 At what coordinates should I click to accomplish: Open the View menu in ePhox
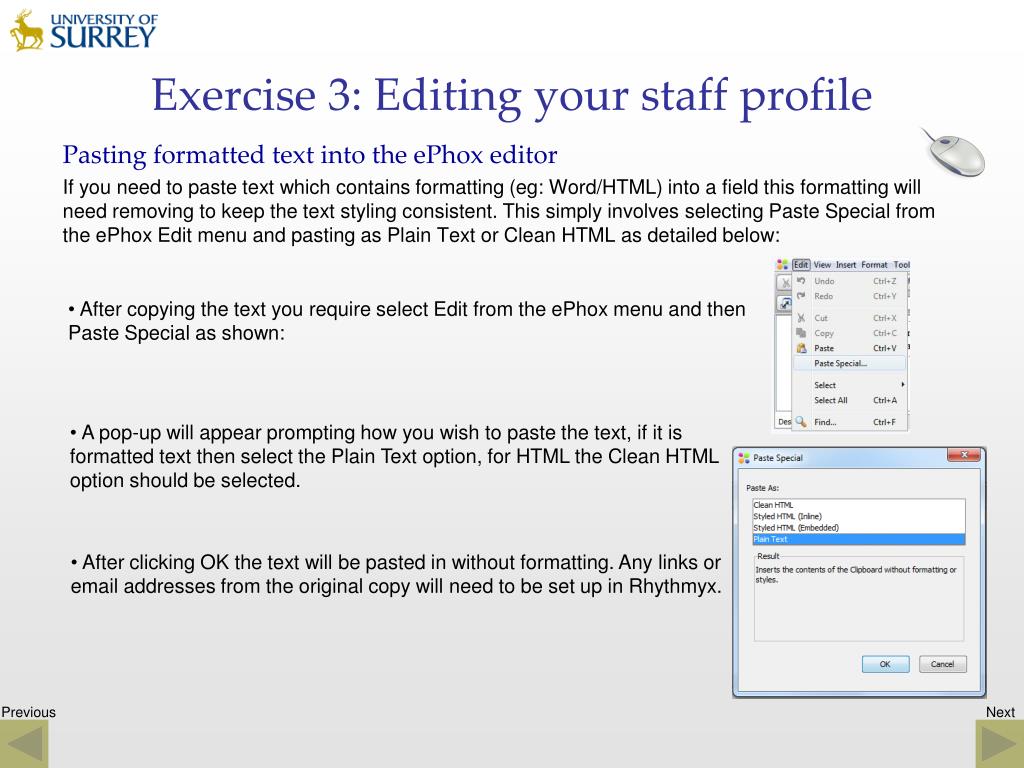click(x=822, y=264)
